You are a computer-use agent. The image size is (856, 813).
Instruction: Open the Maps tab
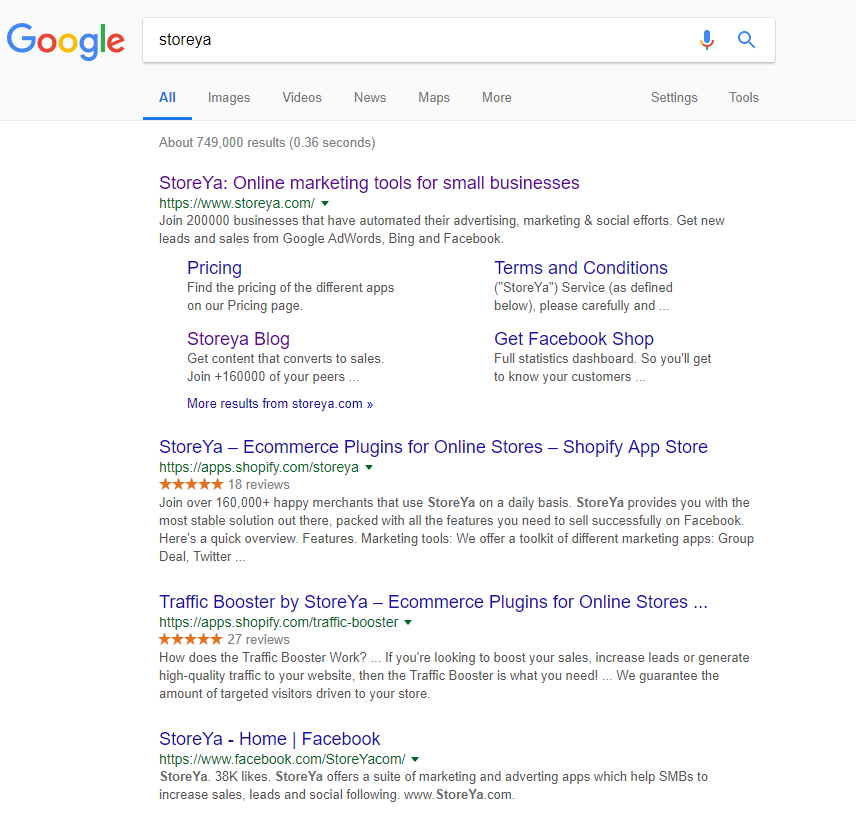[434, 98]
